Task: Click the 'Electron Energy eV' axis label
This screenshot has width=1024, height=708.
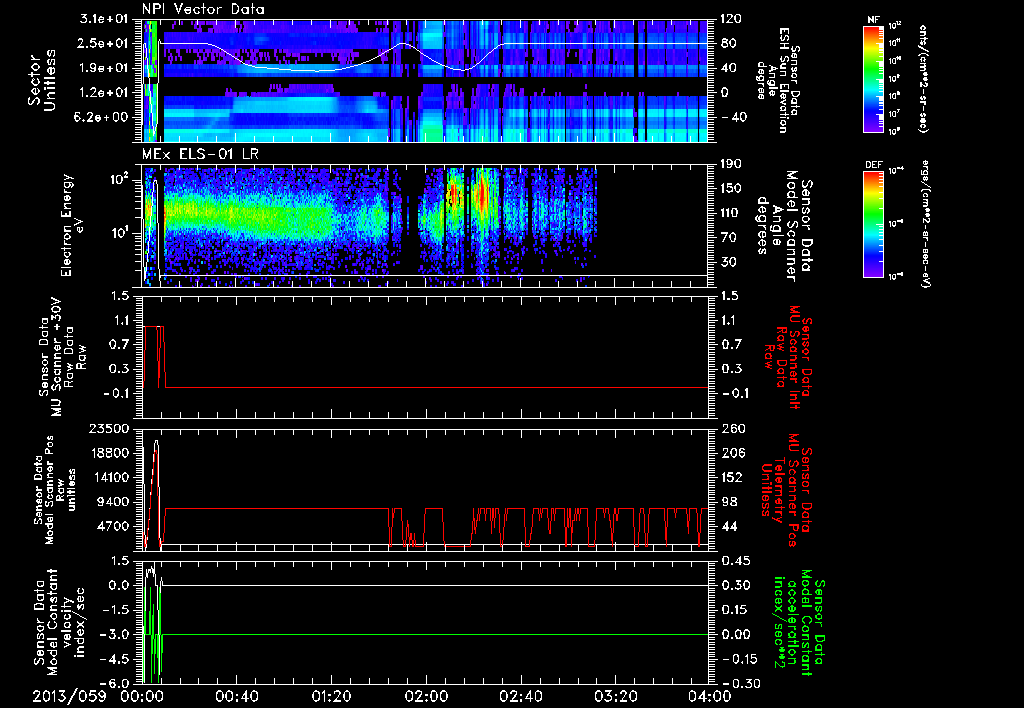Action: [x=72, y=225]
